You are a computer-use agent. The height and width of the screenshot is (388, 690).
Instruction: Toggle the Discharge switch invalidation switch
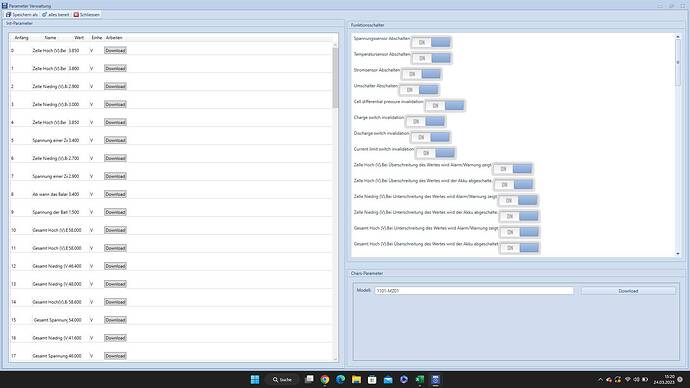pyautogui.click(x=430, y=137)
